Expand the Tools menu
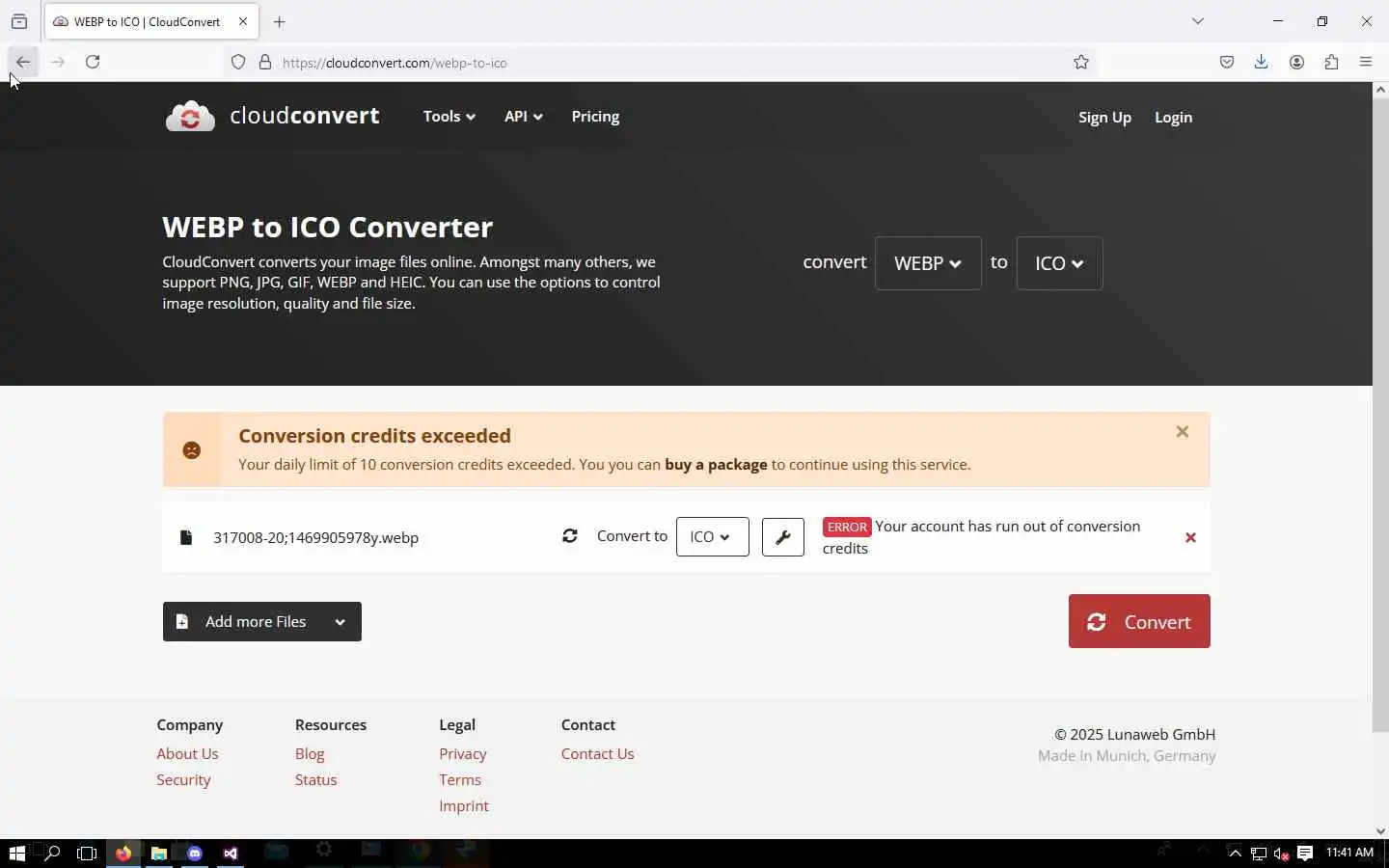1389x868 pixels. 449,116
